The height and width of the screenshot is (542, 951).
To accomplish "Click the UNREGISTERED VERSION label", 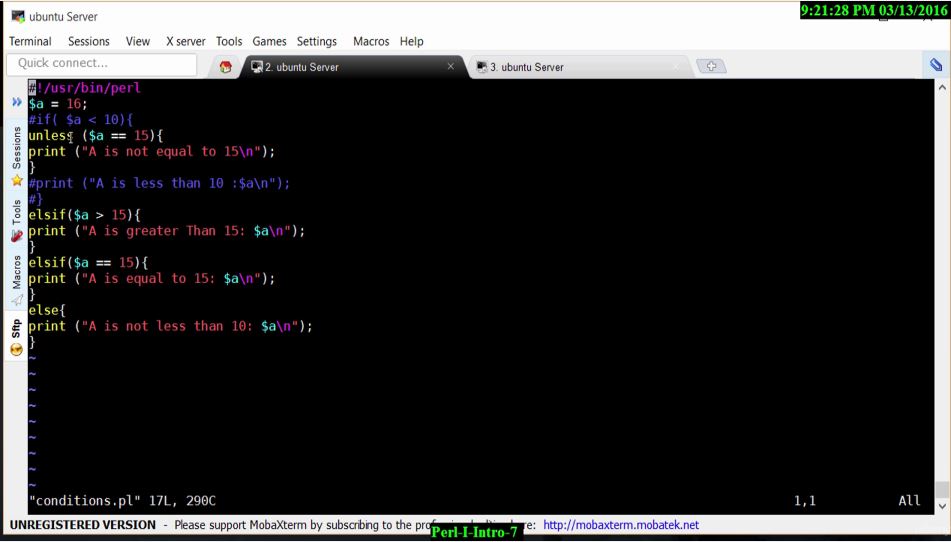I will (x=82, y=525).
